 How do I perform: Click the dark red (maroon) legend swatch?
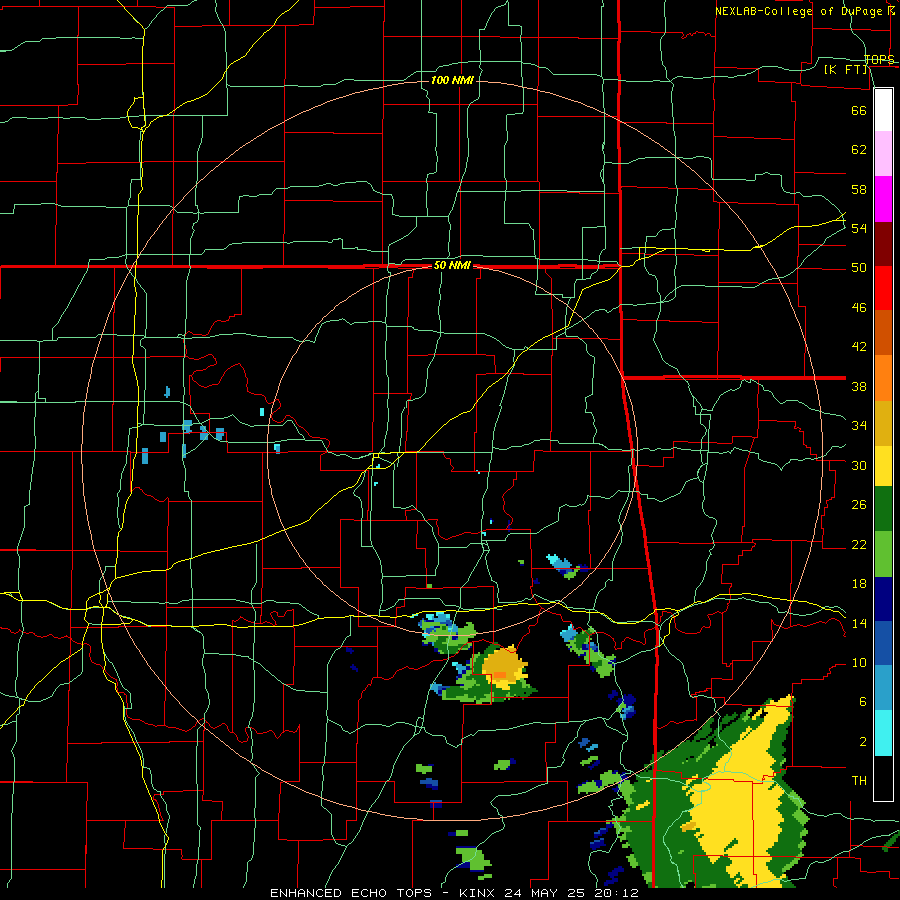[883, 244]
